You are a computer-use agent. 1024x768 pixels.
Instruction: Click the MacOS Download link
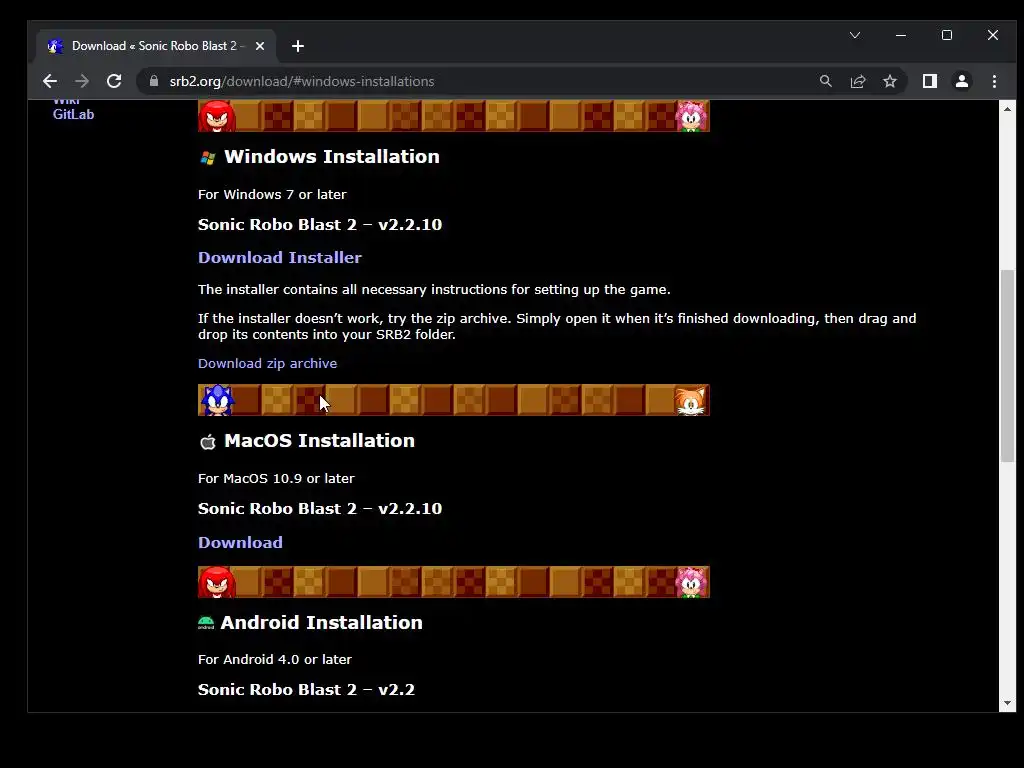coord(240,543)
